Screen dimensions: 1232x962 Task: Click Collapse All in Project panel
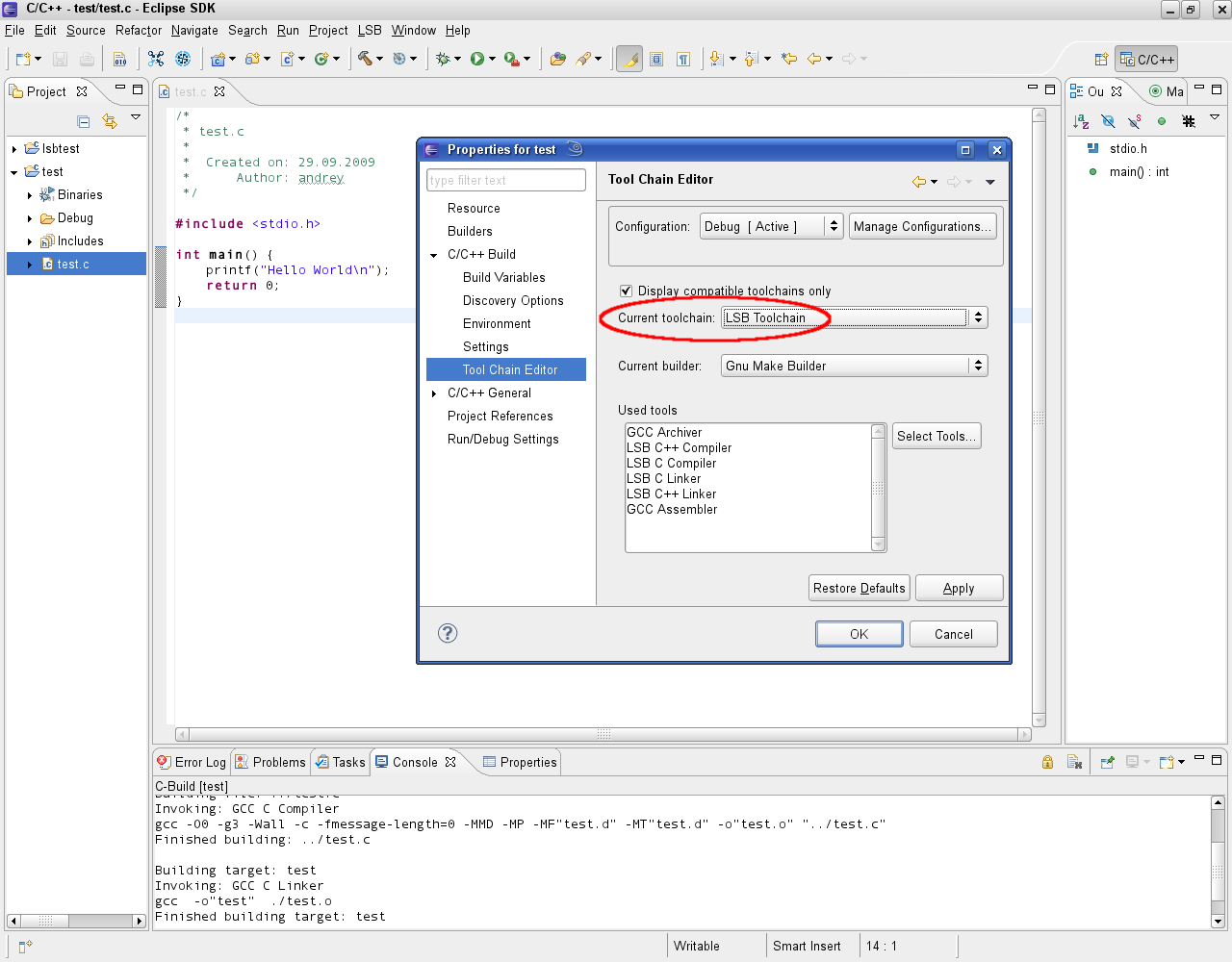coord(84,121)
